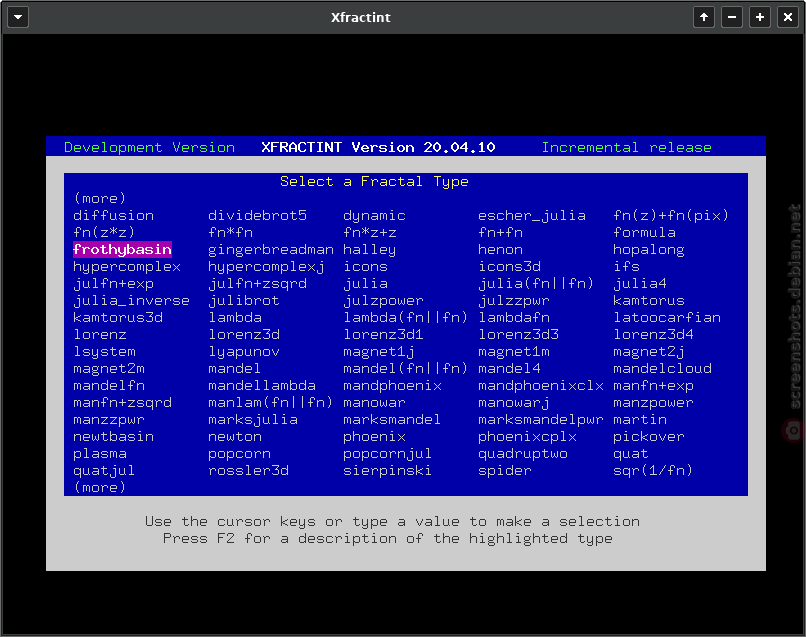Viewport: 806px width, 637px height.
Task: Pick newtbasin from the list
Action: pos(114,436)
